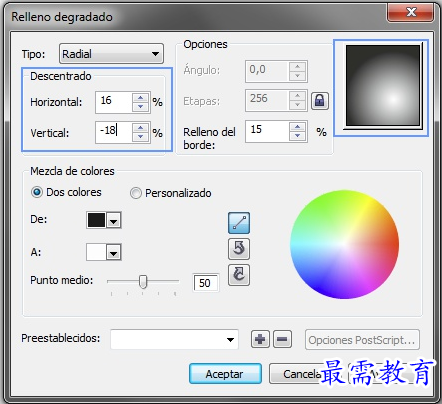Click the Punto medio value field
The height and width of the screenshot is (404, 442).
coord(206,283)
